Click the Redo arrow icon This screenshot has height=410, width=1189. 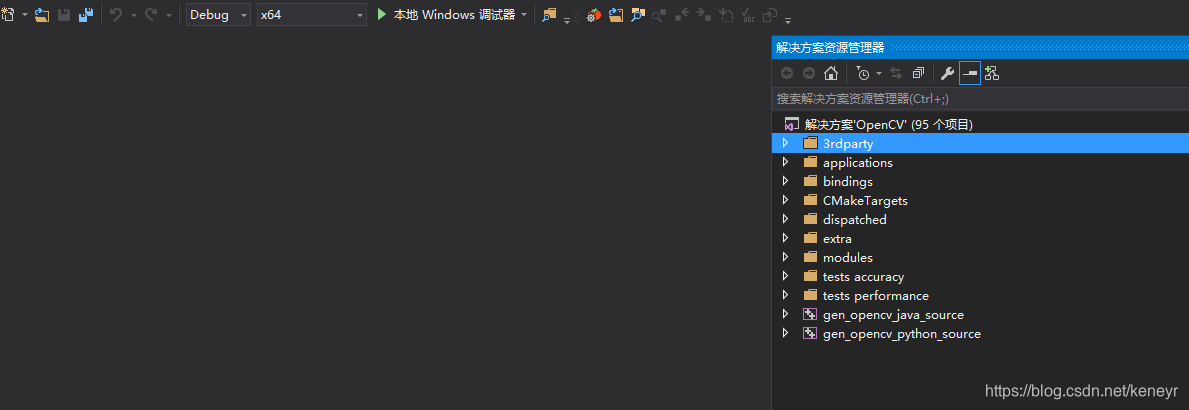click(151, 14)
